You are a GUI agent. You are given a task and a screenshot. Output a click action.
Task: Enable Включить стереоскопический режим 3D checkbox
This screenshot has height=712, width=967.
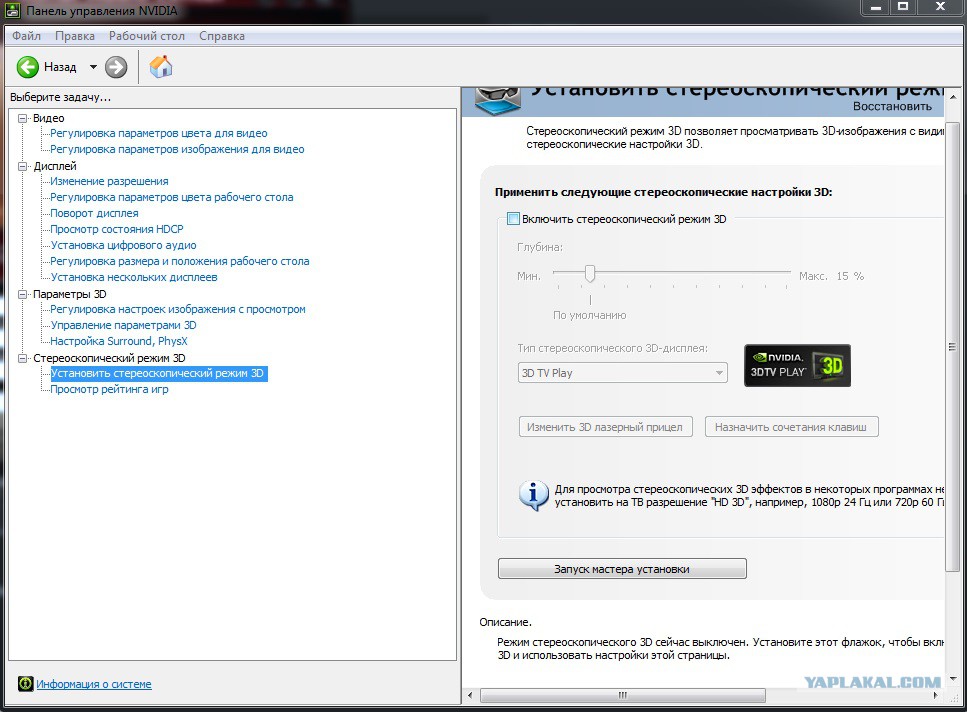click(513, 218)
